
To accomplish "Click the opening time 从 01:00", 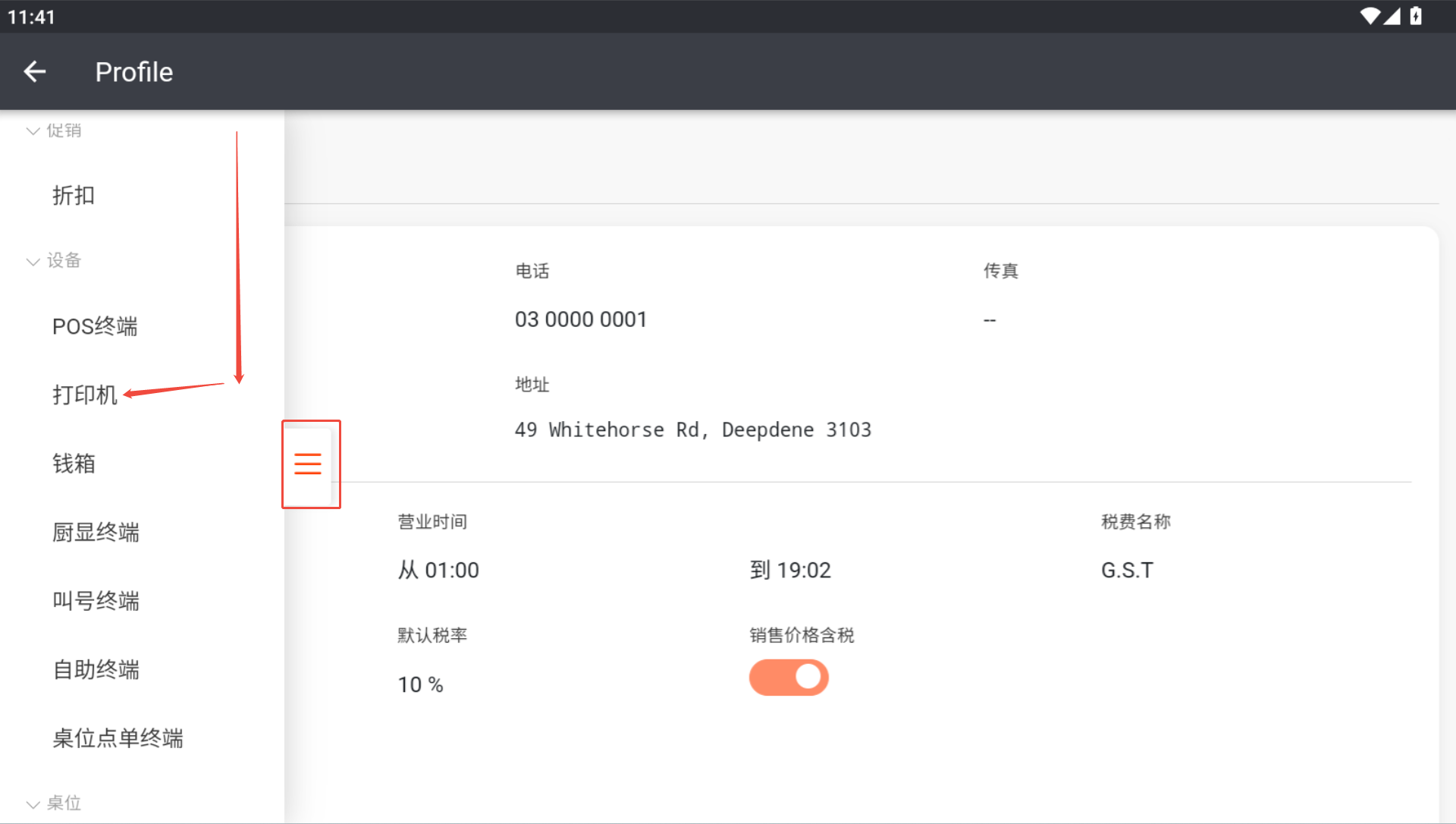I will (438, 571).
